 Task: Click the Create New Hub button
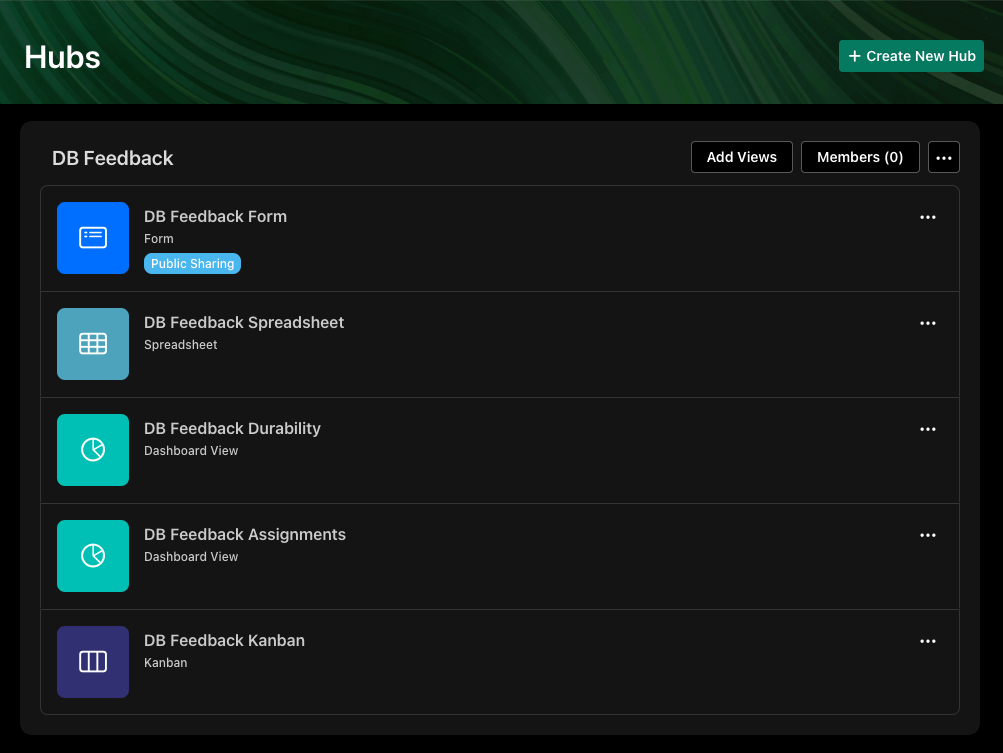coord(911,56)
